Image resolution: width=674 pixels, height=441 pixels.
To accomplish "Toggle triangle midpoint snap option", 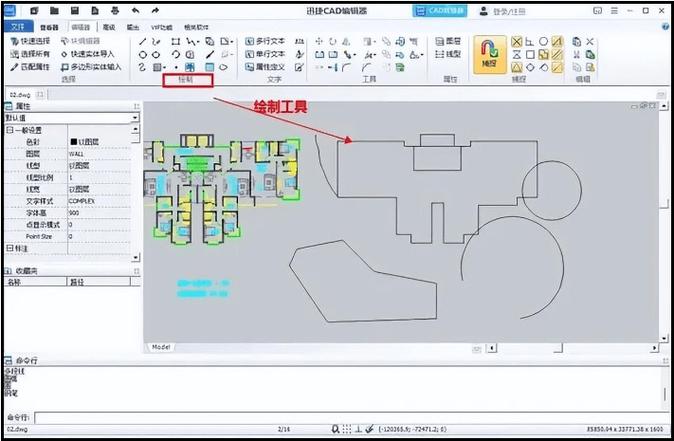I will coord(517,67).
